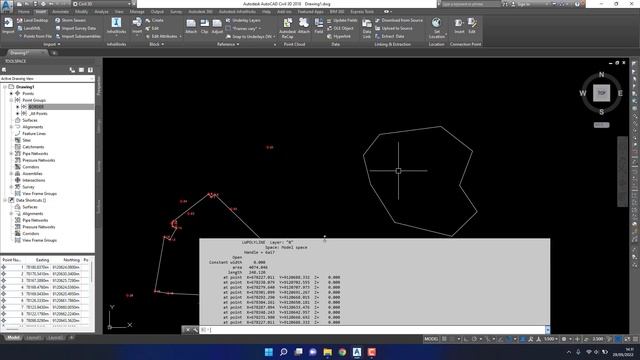Expand the Assemblies tree node

click(11, 173)
